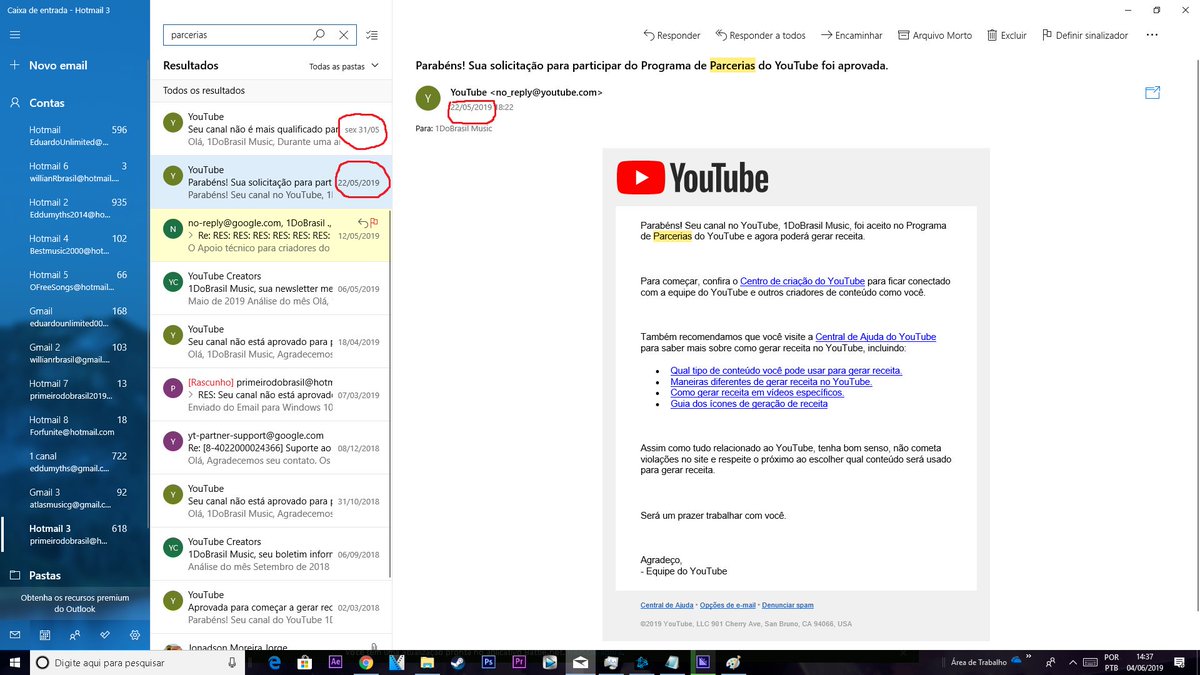1200x675 pixels.
Task: Select the 1 canal account
Action: click(x=75, y=462)
